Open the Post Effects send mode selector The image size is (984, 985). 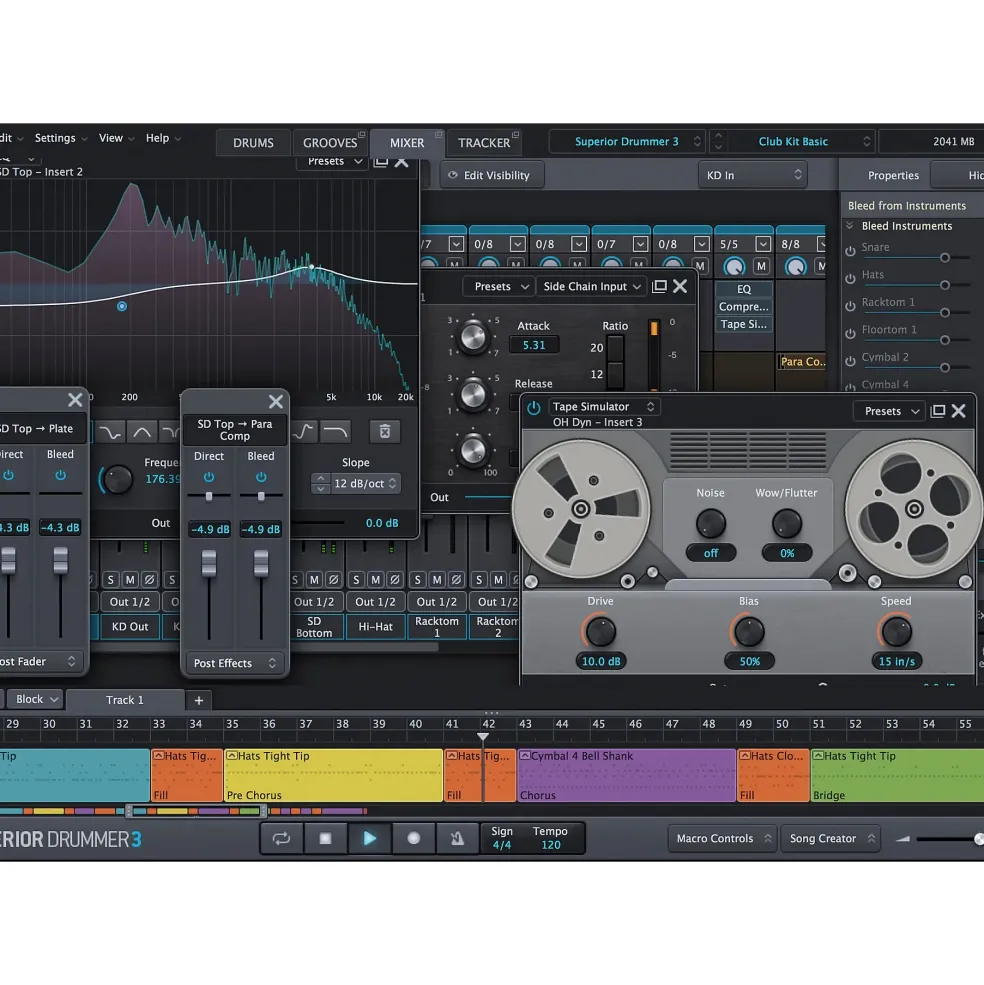pyautogui.click(x=234, y=663)
